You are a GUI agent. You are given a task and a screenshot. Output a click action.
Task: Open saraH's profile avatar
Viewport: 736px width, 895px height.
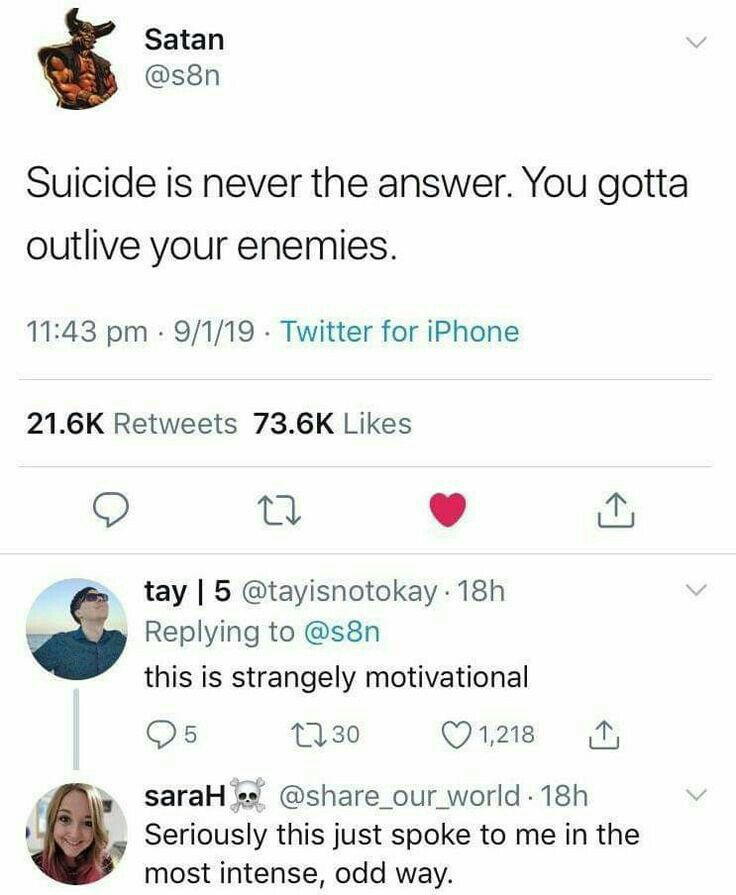coord(77,833)
